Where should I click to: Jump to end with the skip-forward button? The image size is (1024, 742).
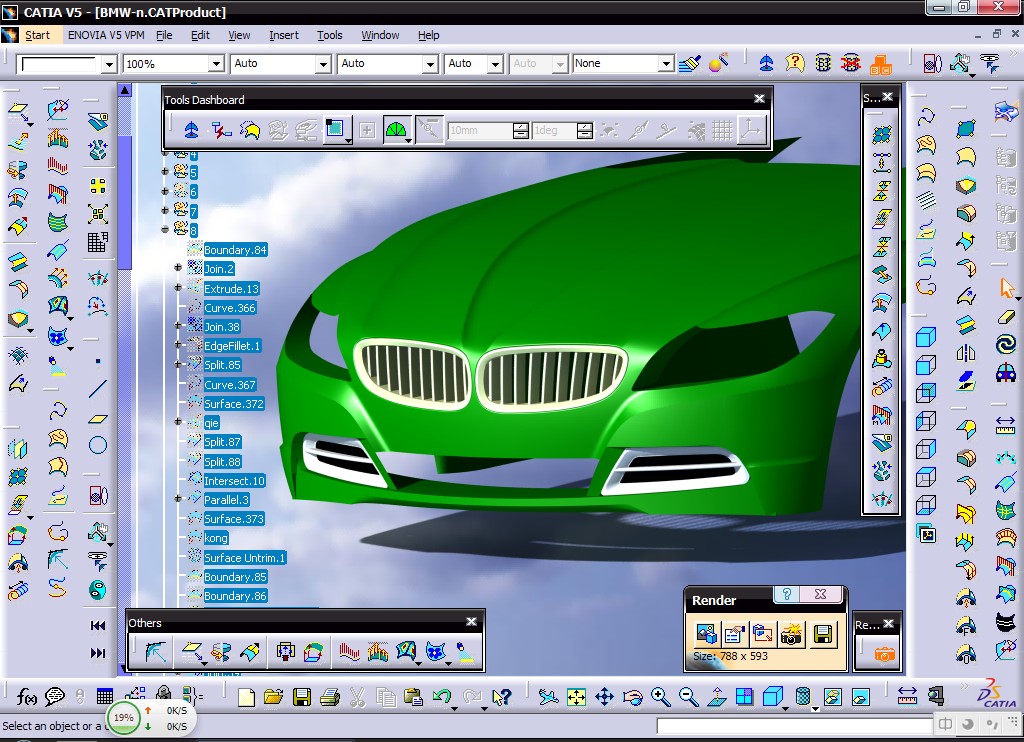[x=98, y=653]
